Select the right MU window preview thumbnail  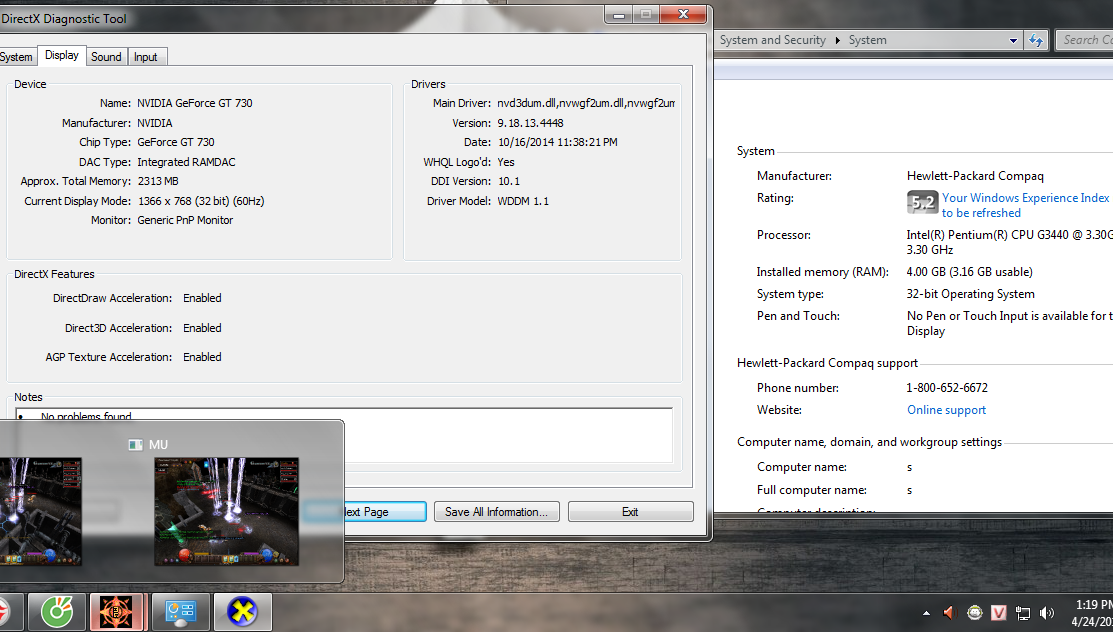226,511
